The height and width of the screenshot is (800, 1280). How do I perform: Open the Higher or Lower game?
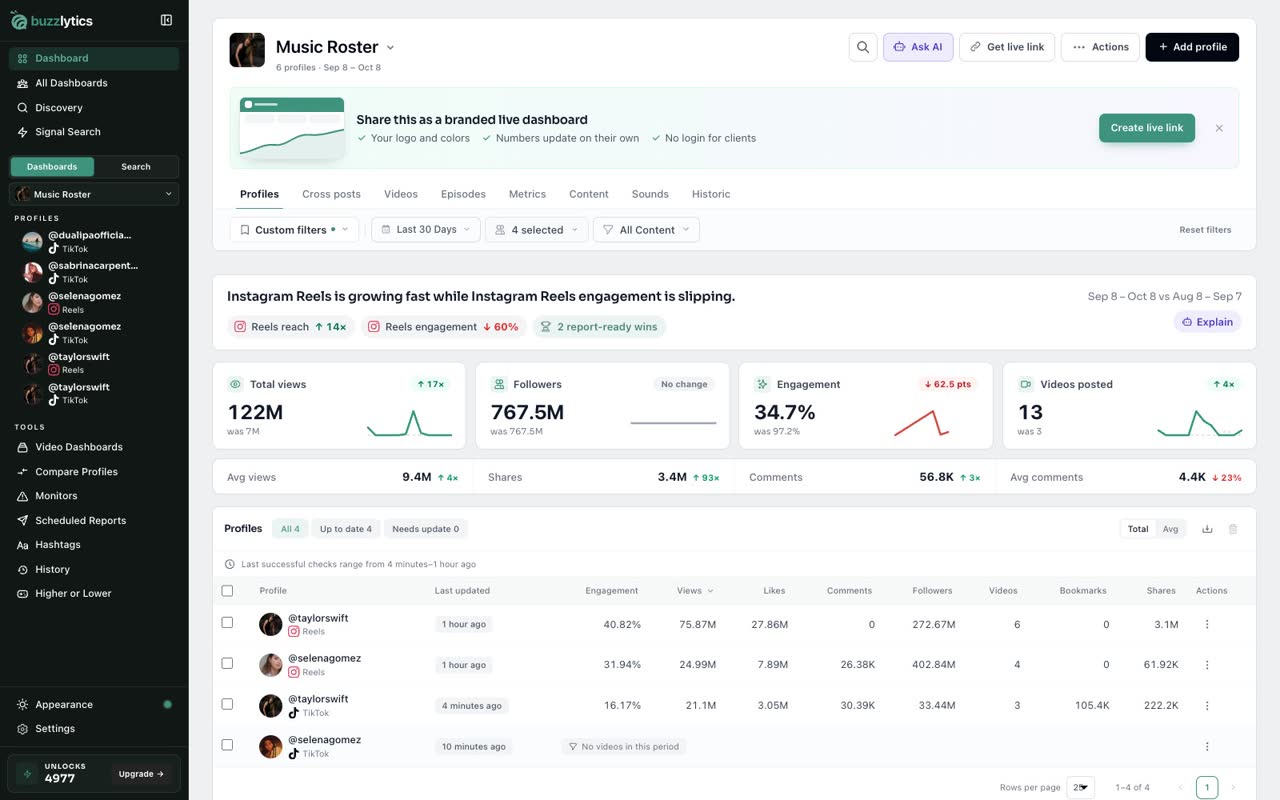94,594
